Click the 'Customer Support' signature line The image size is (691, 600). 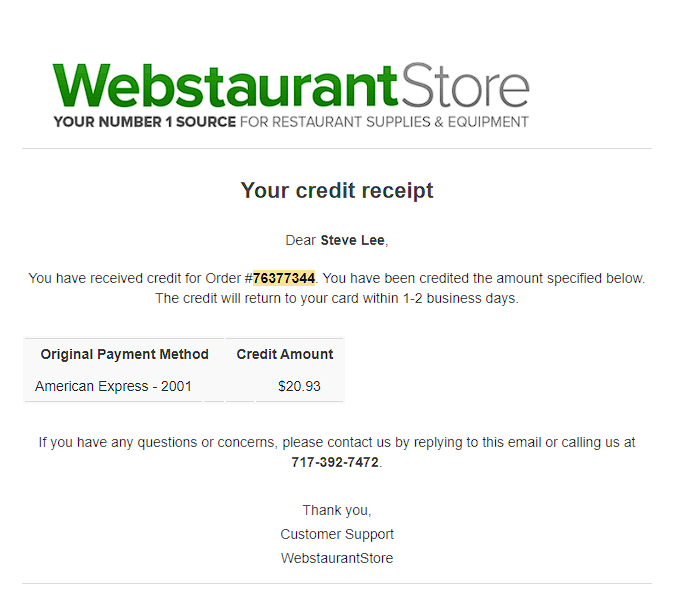pyautogui.click(x=337, y=534)
